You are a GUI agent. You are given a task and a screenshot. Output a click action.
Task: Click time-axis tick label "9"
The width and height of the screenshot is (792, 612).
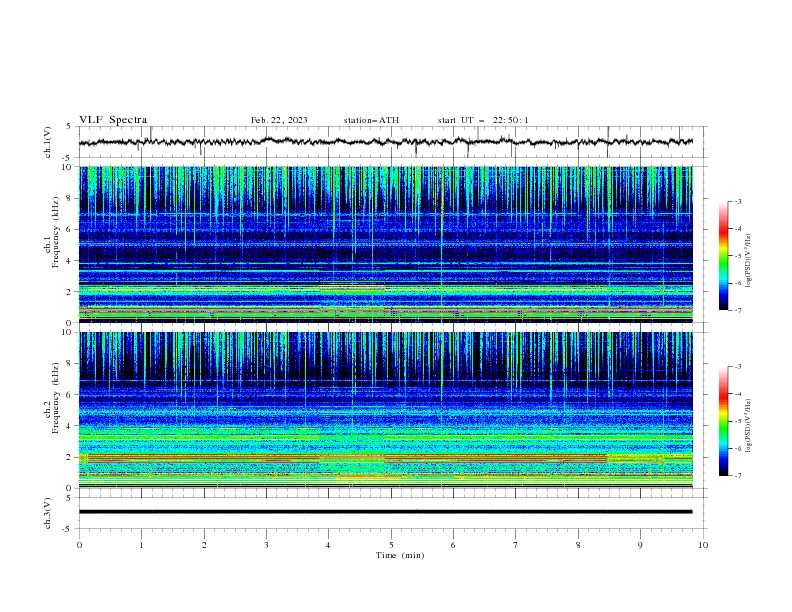pos(640,545)
